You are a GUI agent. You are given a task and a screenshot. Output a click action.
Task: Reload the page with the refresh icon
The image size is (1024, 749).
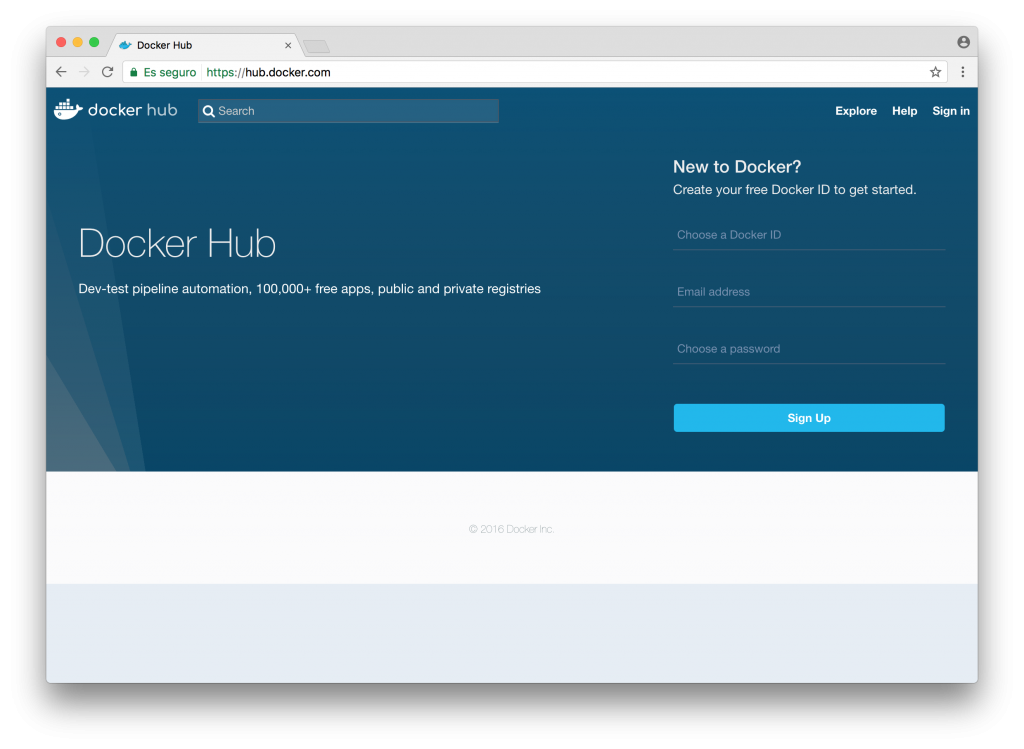(x=108, y=72)
